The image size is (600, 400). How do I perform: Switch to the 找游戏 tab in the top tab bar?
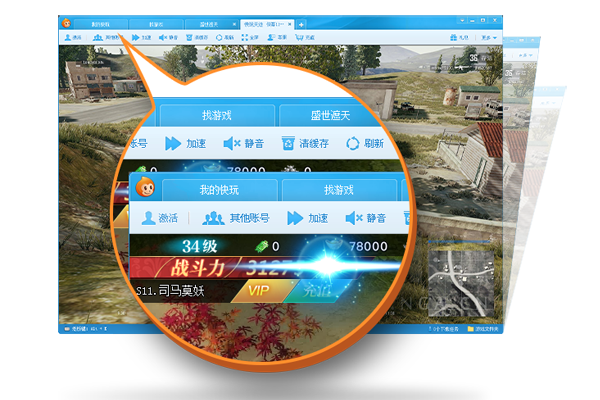[x=156, y=24]
